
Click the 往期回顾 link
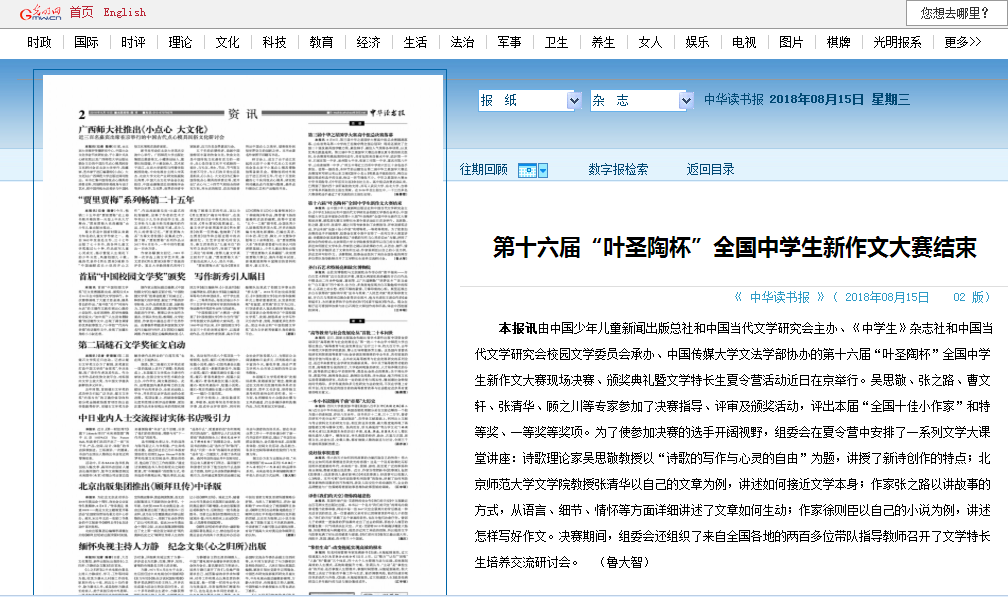click(483, 170)
